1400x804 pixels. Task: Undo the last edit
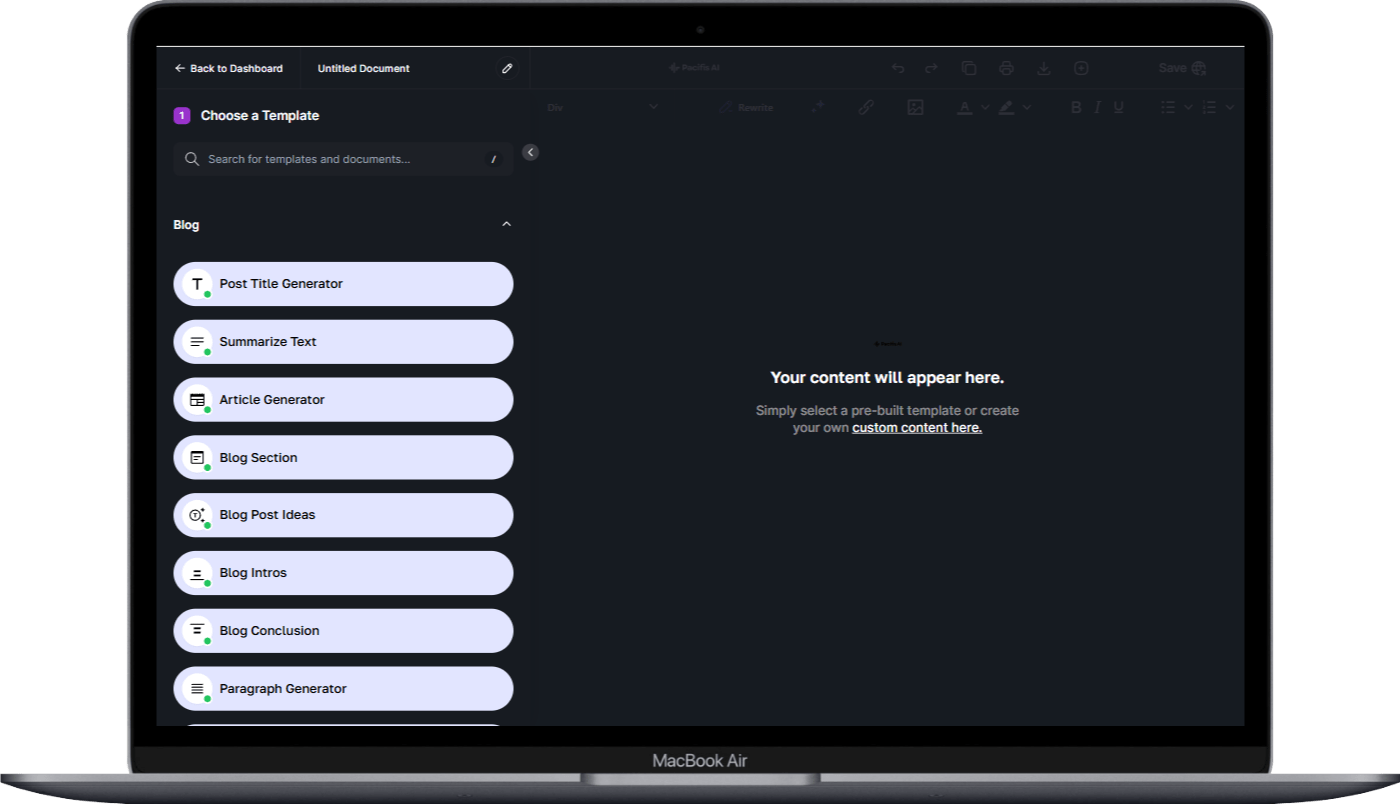pos(898,68)
